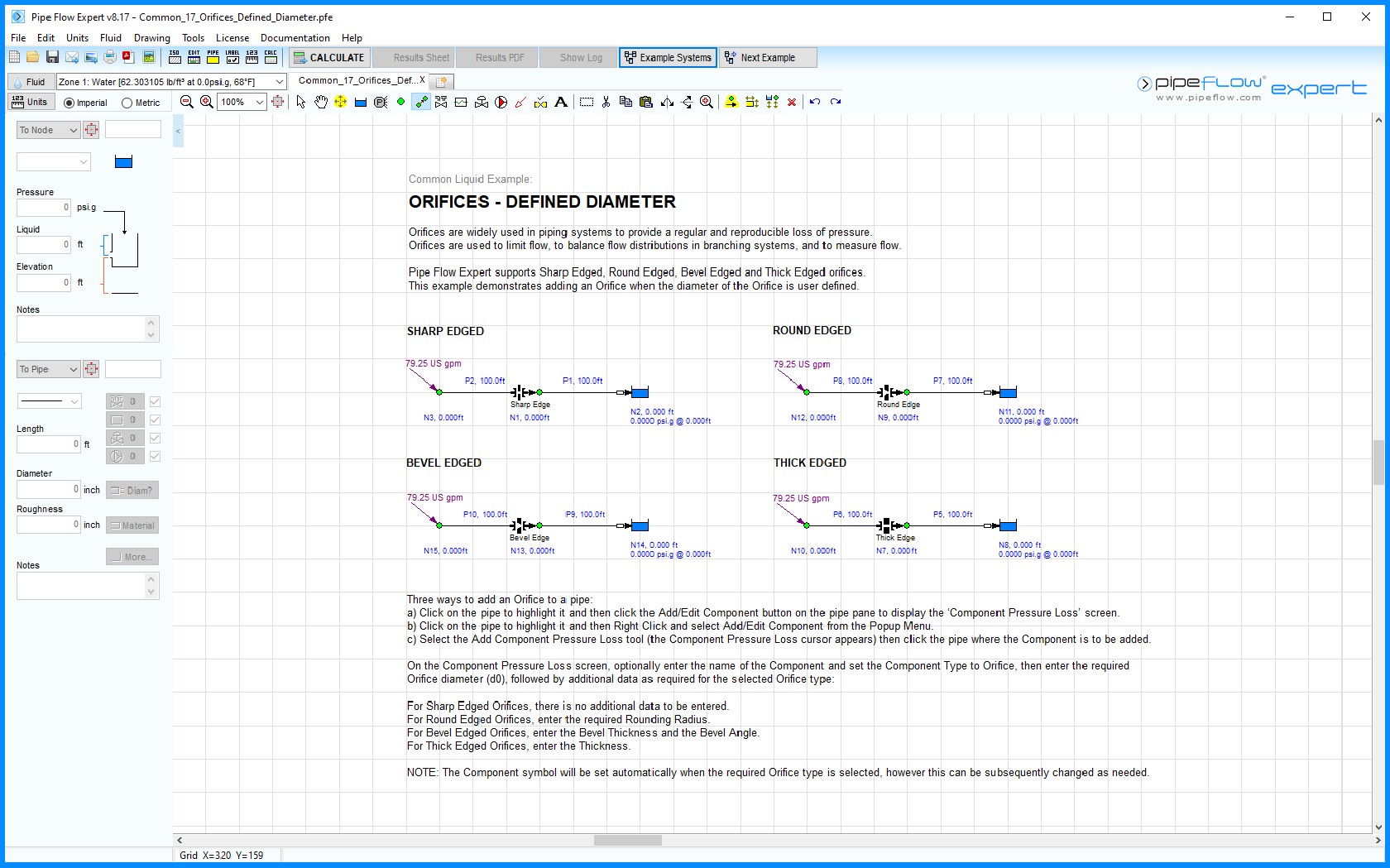
Task: Select the green Add Join Point node tool
Action: 400,102
